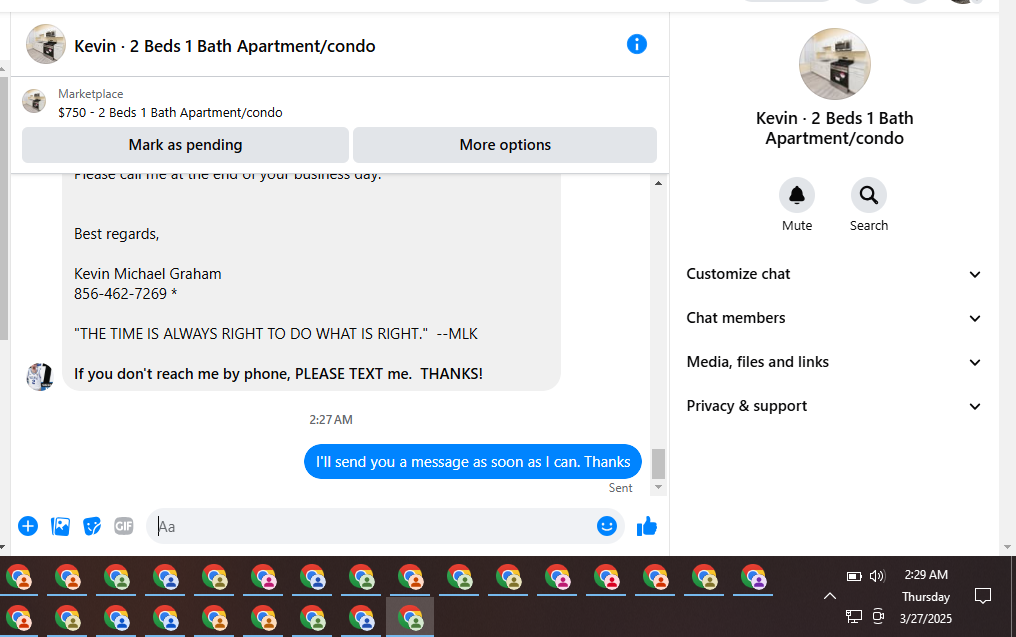Click the Mark as pending button
Viewport: 1016px width, 637px height.
[185, 145]
